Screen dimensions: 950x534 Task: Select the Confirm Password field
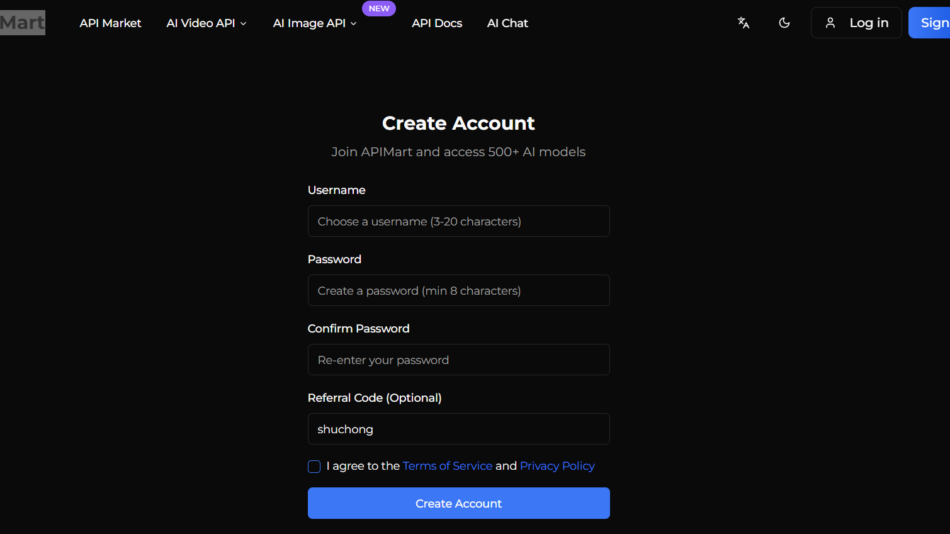pos(458,360)
